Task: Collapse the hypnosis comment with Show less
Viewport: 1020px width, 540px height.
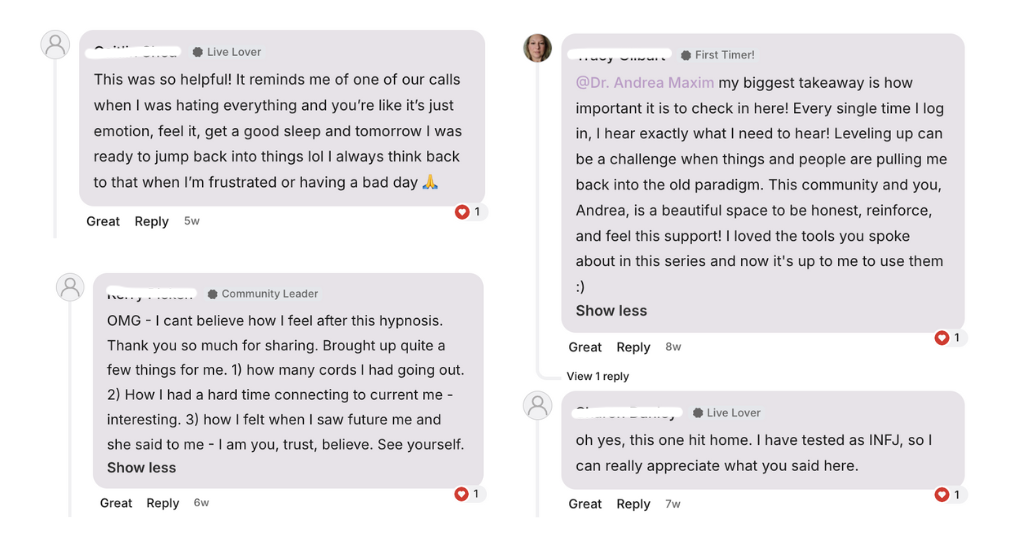Action: pyautogui.click(x=141, y=467)
